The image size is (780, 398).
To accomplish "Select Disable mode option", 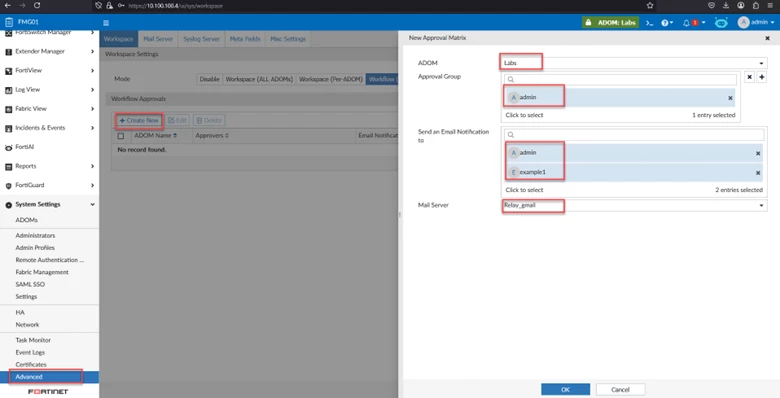I will point(209,79).
